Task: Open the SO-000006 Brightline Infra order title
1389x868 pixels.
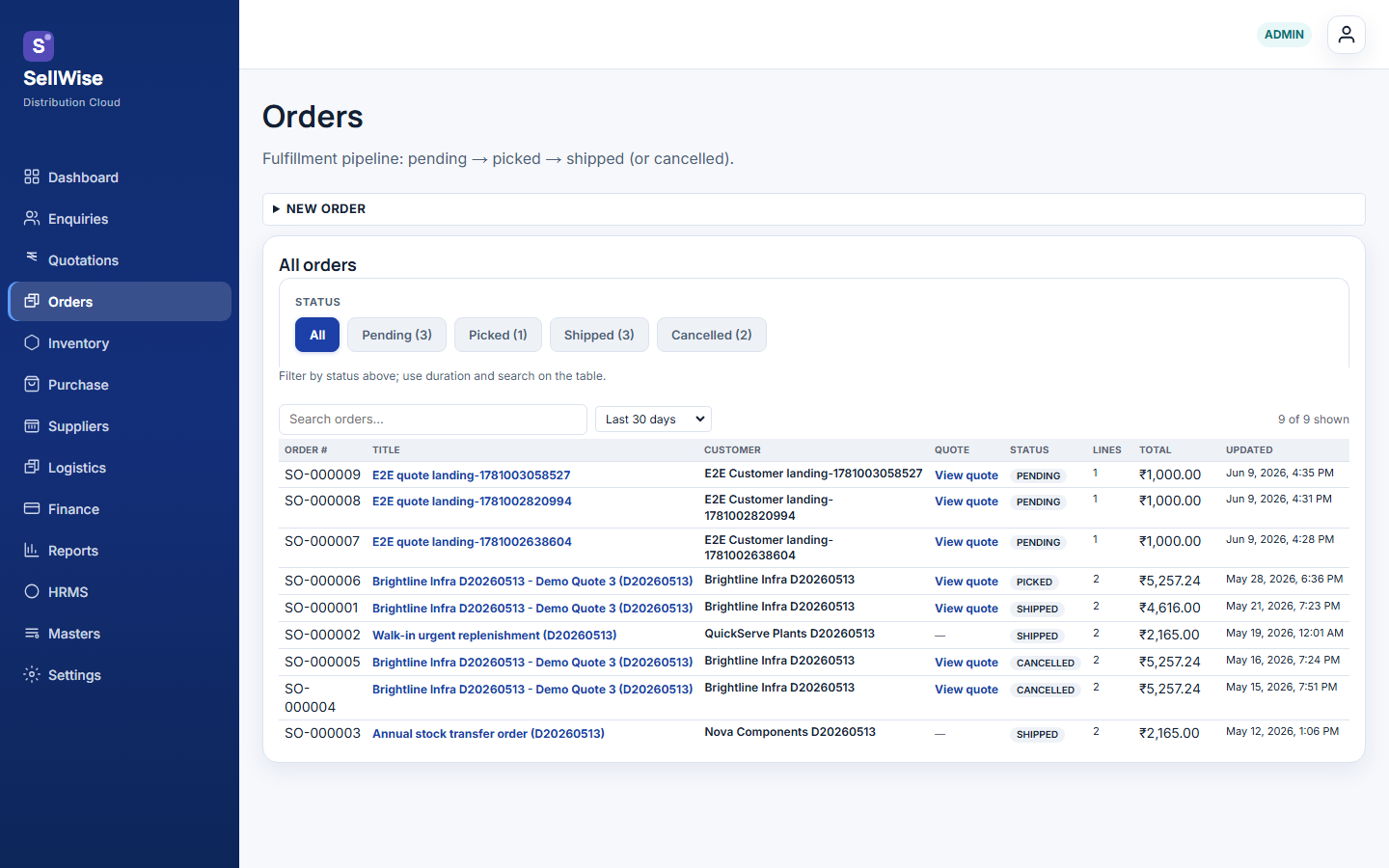Action: (x=532, y=582)
